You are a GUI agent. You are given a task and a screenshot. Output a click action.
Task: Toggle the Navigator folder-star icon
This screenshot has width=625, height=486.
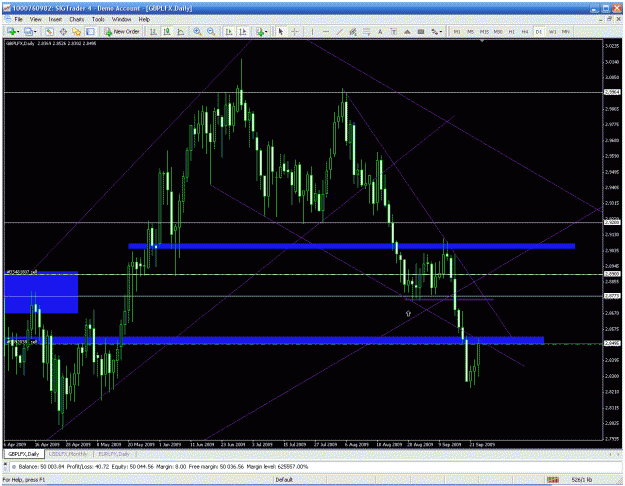77,31
